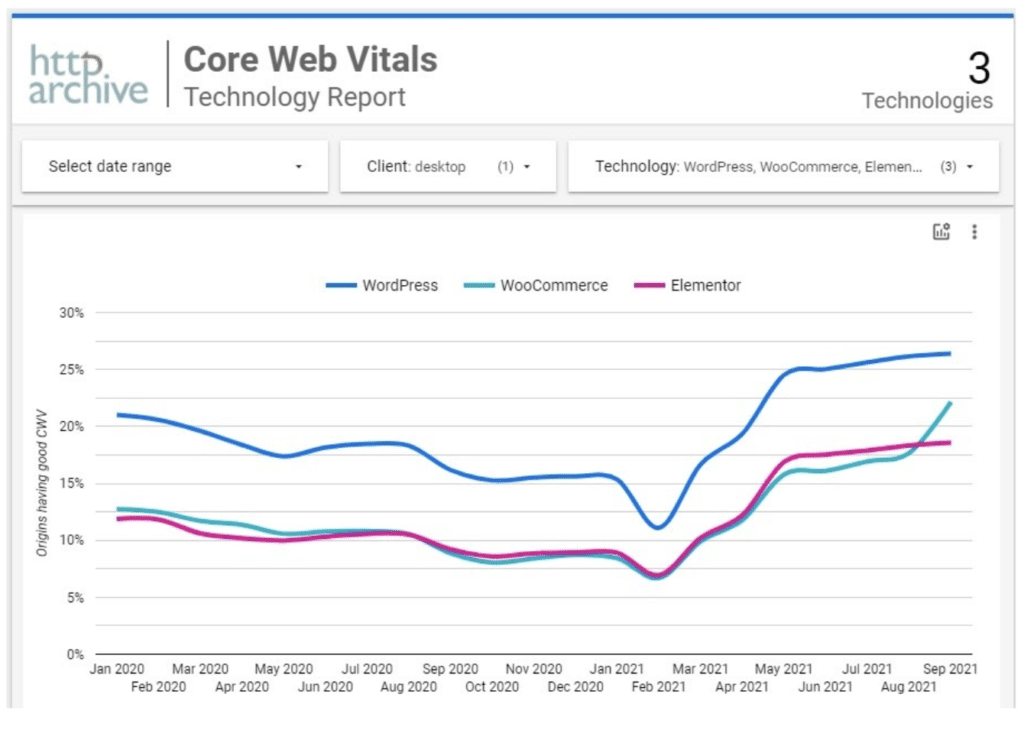
Task: Open the chart three-dot options menu
Action: (974, 232)
